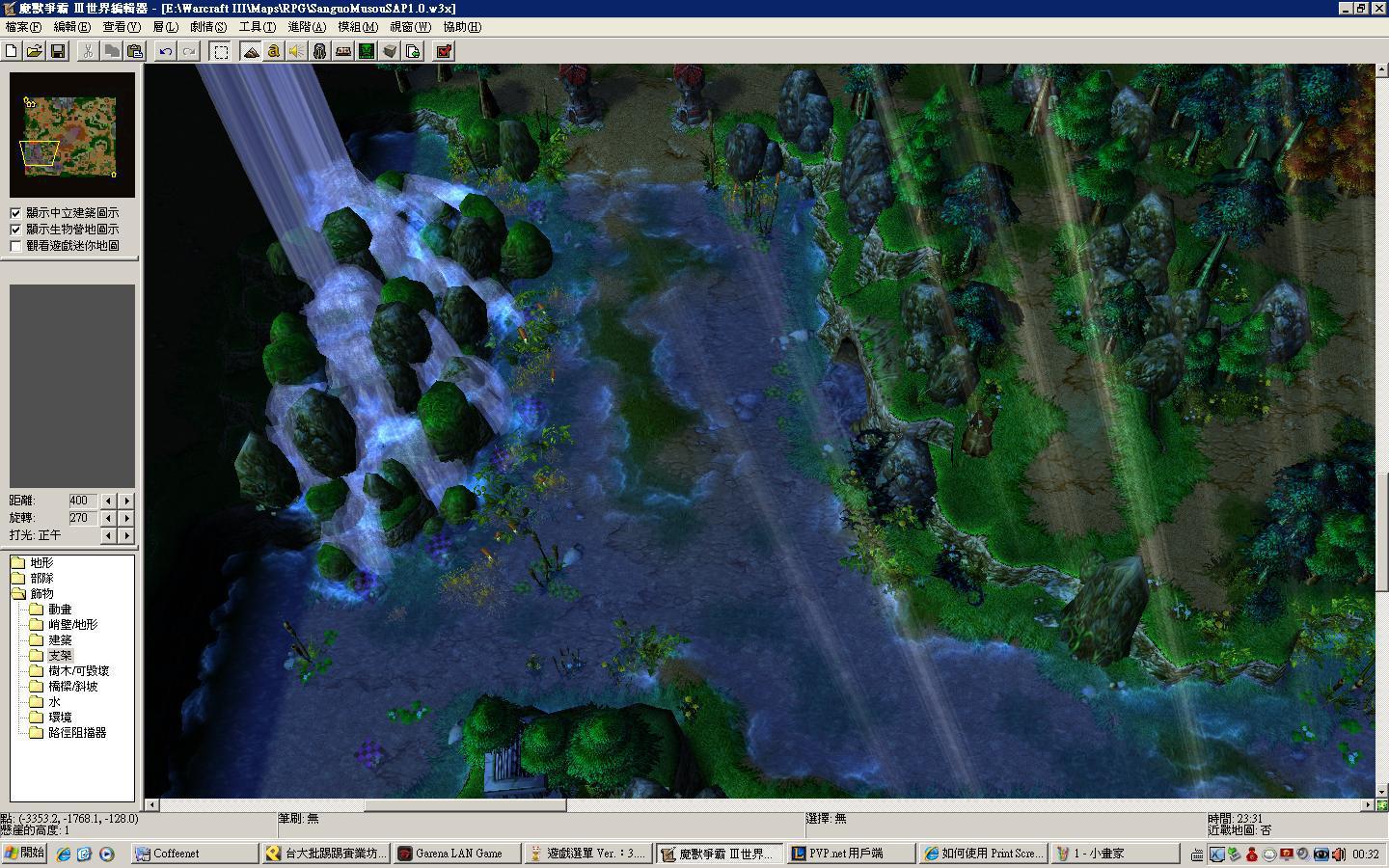The image size is (1389, 868).
Task: Click the Paste clipboard icon
Action: (x=135, y=51)
